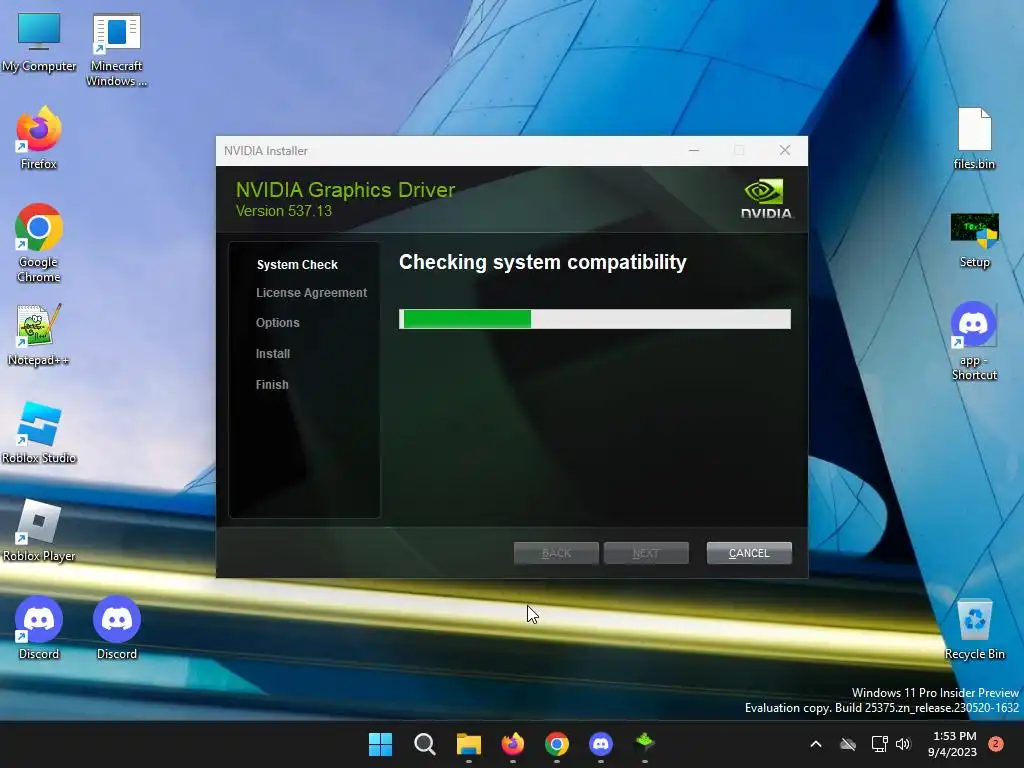The image size is (1024, 768).
Task: Click the disabled NEXT button
Action: 646,553
